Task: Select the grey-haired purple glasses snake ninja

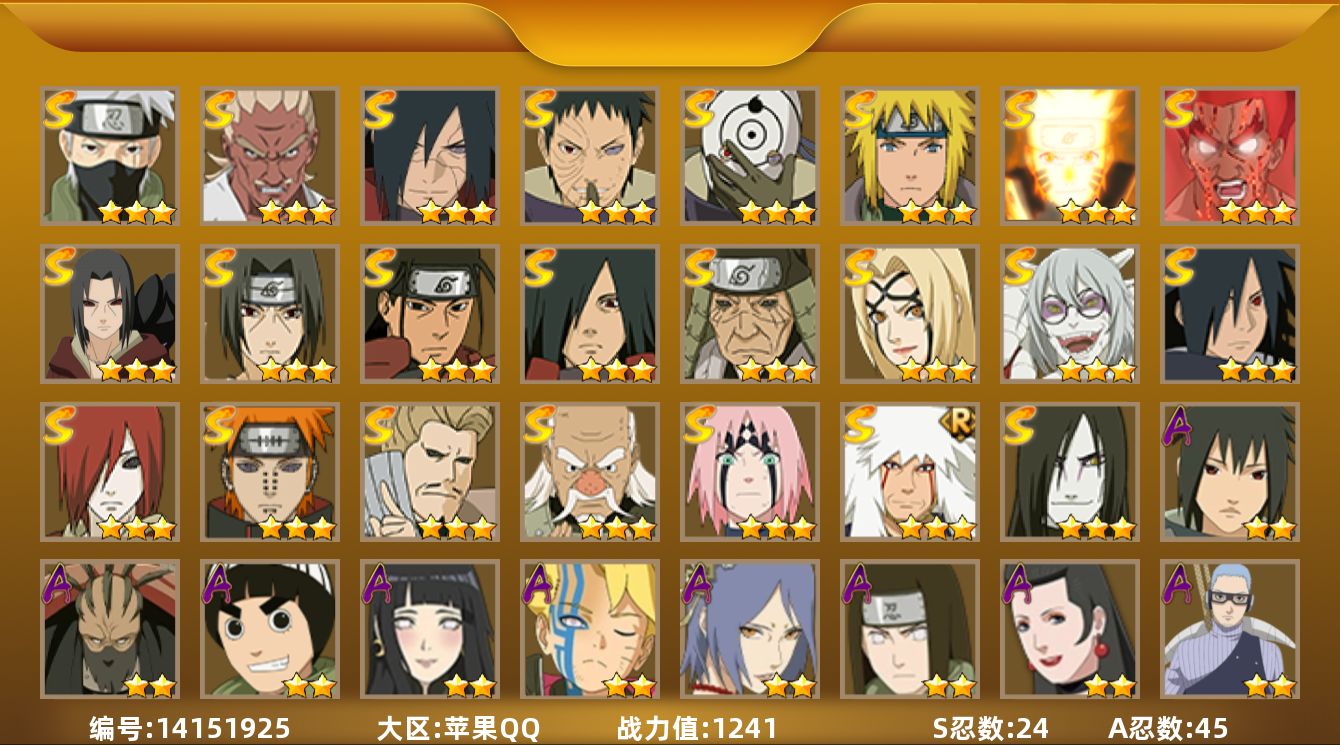Action: (x=1069, y=313)
